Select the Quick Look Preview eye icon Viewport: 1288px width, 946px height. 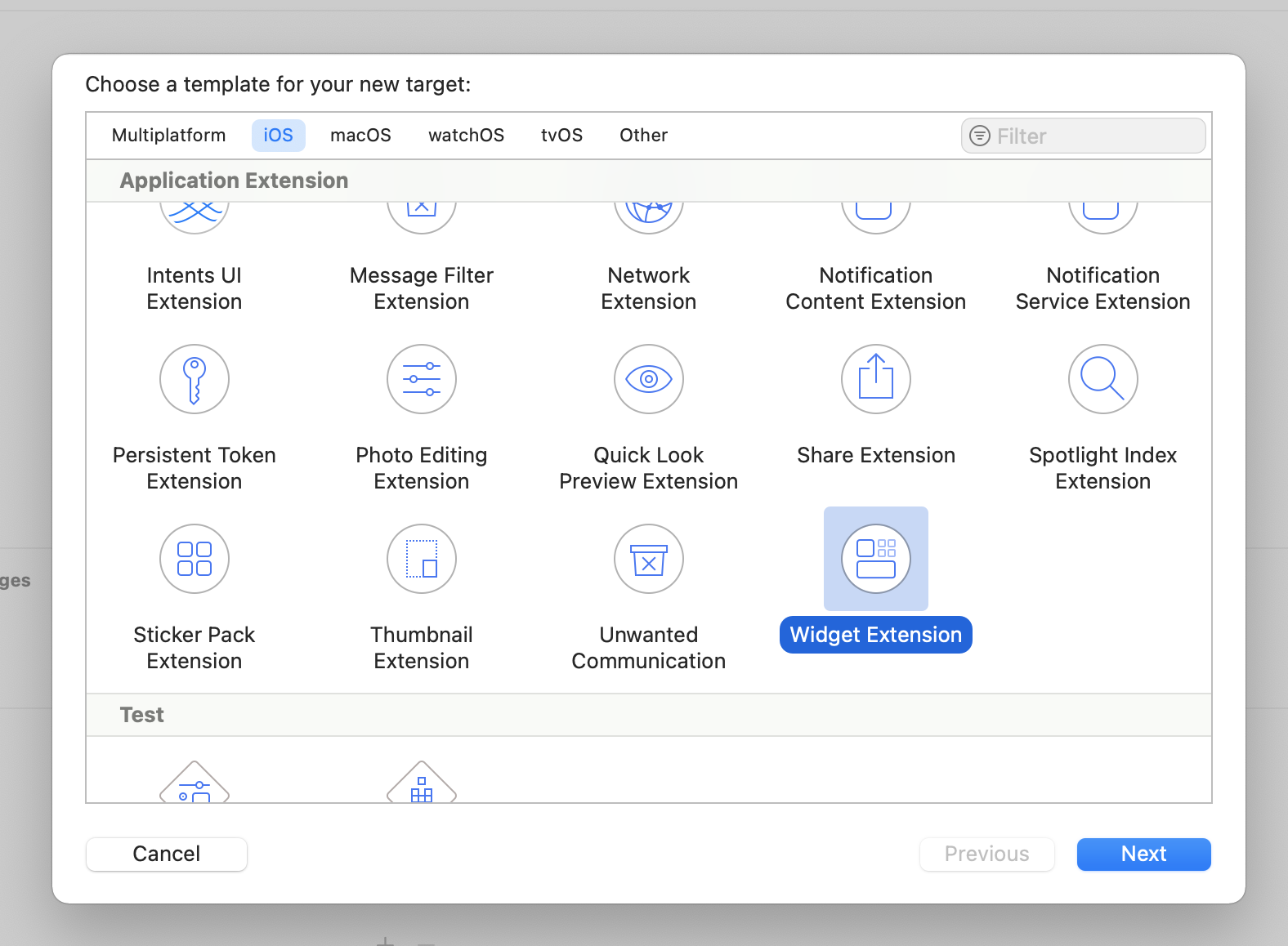[x=649, y=379]
